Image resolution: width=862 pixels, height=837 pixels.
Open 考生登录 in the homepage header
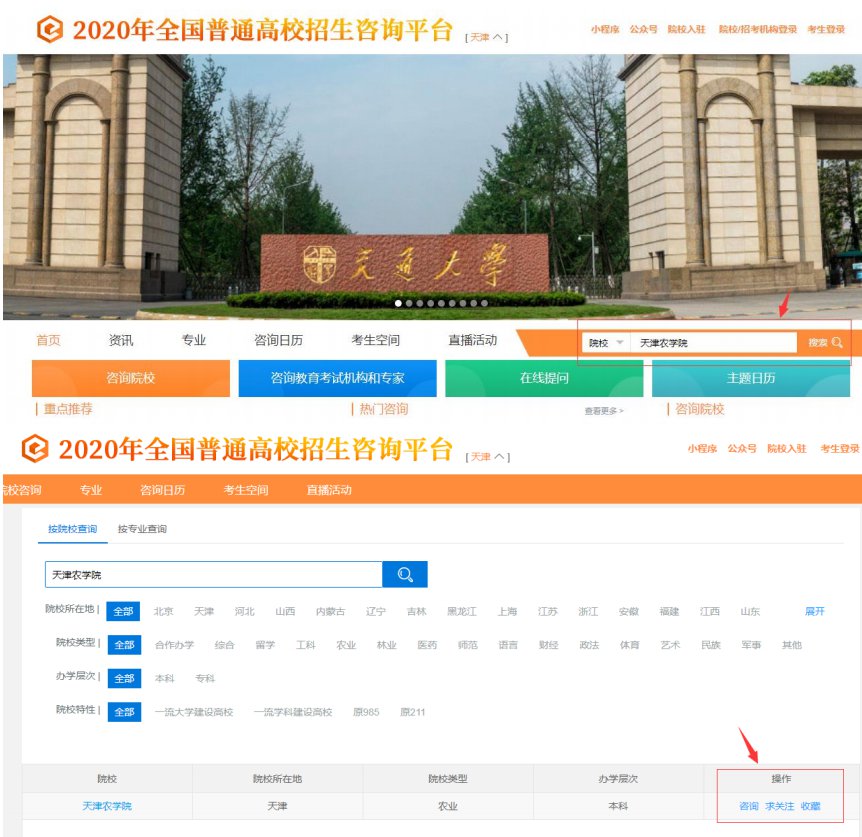(x=826, y=29)
